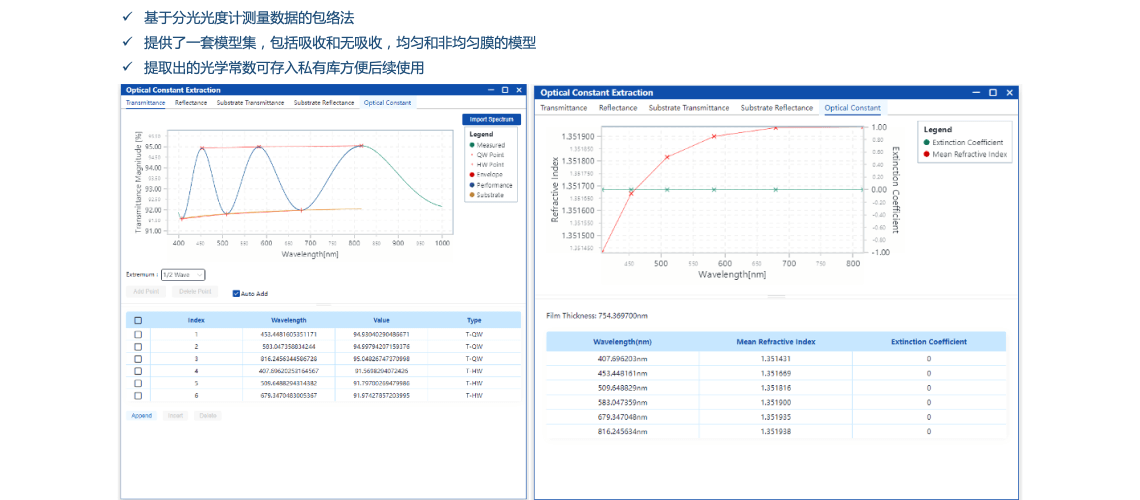The image size is (1140, 500).
Task: Open the Extremum 1/2 Wave dropdown
Action: point(183,274)
